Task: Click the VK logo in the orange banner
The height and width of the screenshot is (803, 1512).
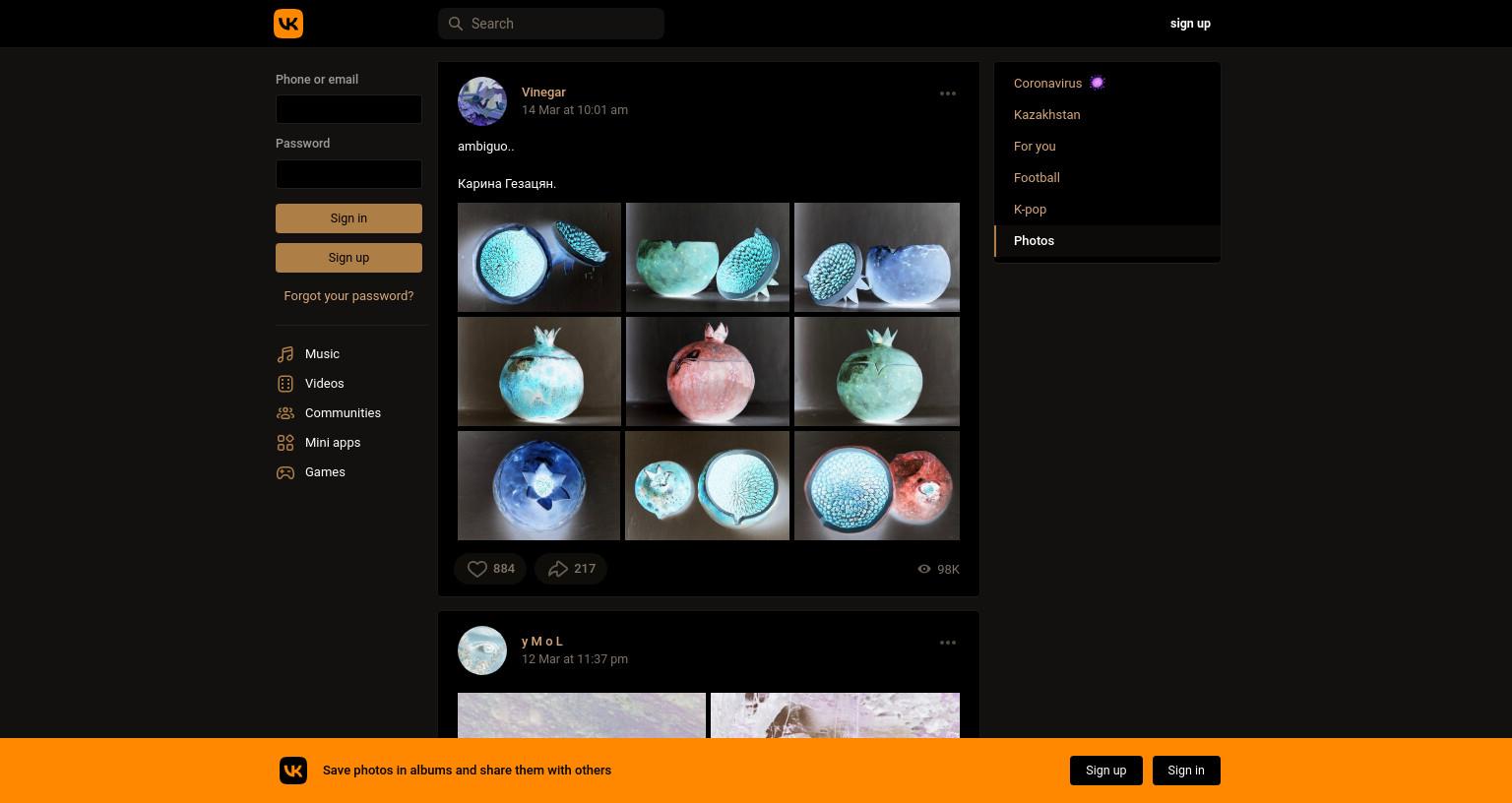Action: point(293,771)
